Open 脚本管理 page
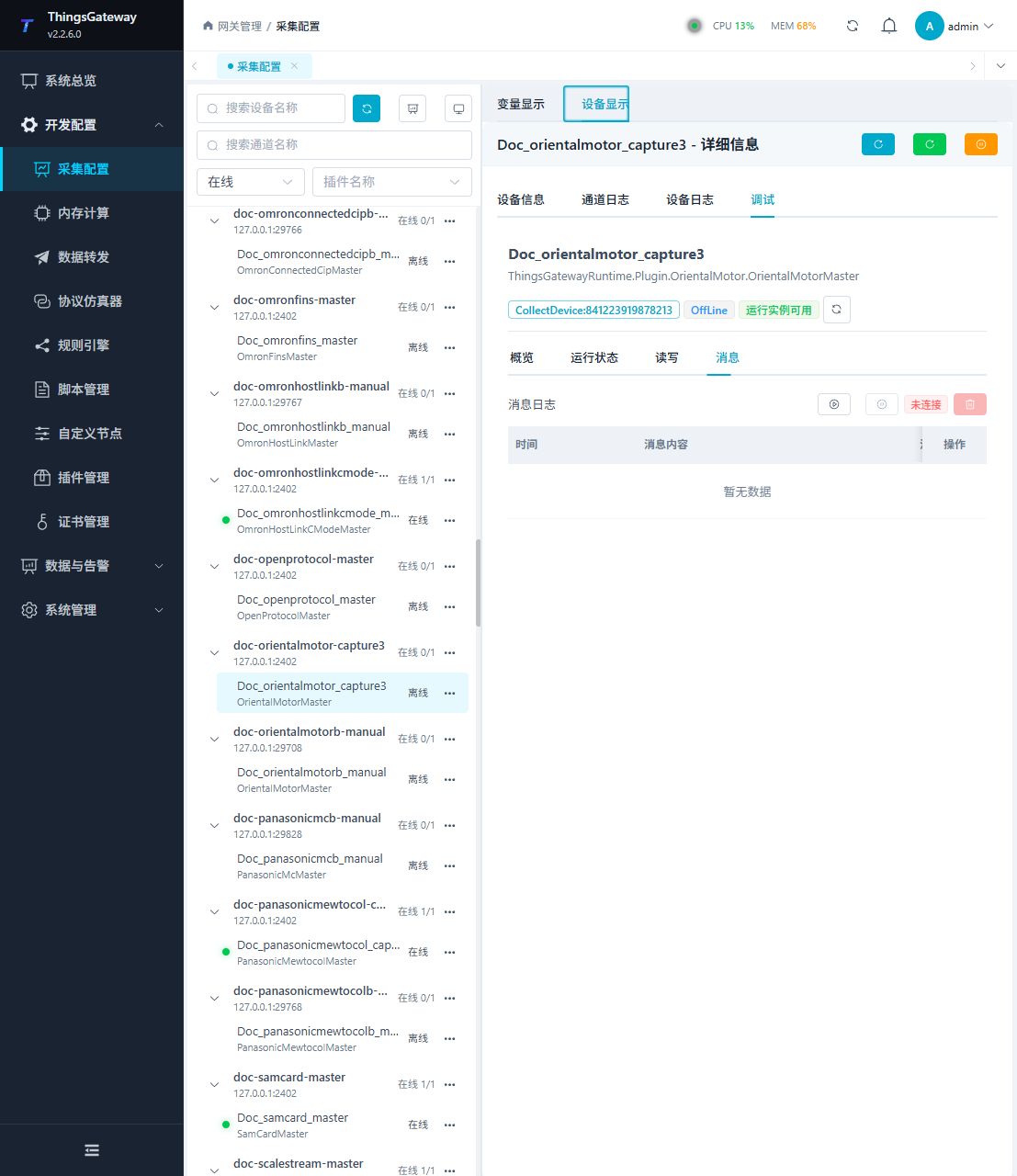This screenshot has width=1017, height=1176. coord(92,390)
